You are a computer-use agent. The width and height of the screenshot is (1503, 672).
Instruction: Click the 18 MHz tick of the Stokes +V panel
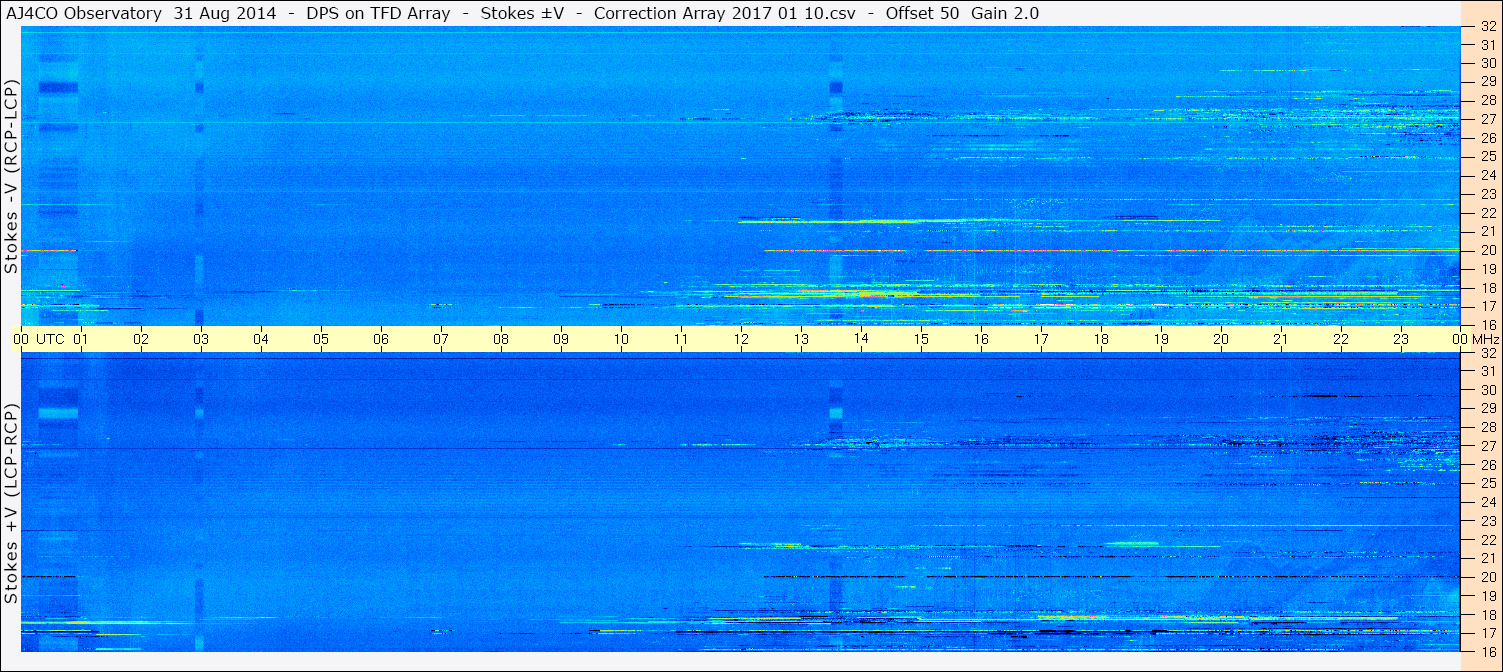(x=1487, y=615)
